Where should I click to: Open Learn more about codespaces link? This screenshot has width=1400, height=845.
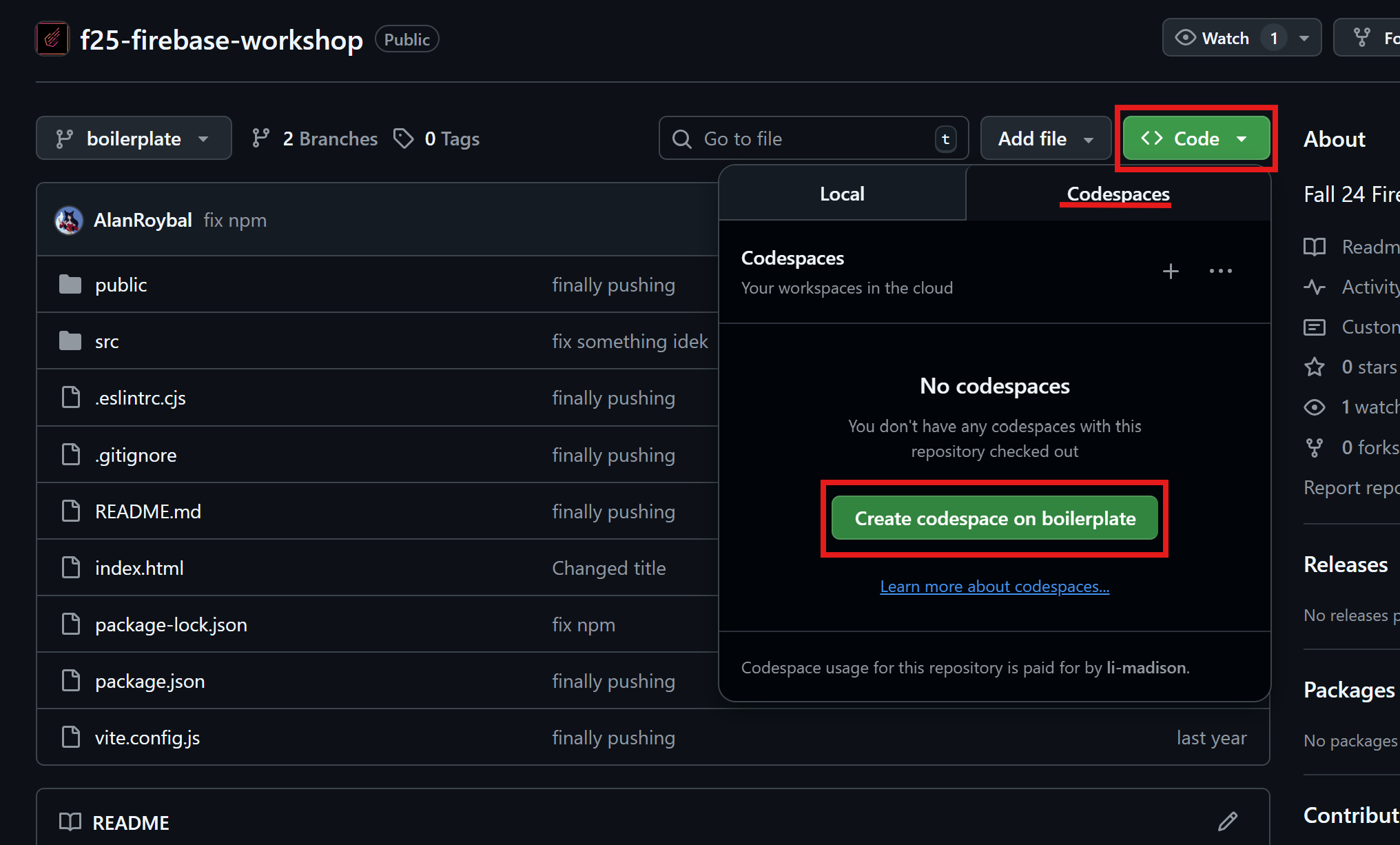pos(994,587)
